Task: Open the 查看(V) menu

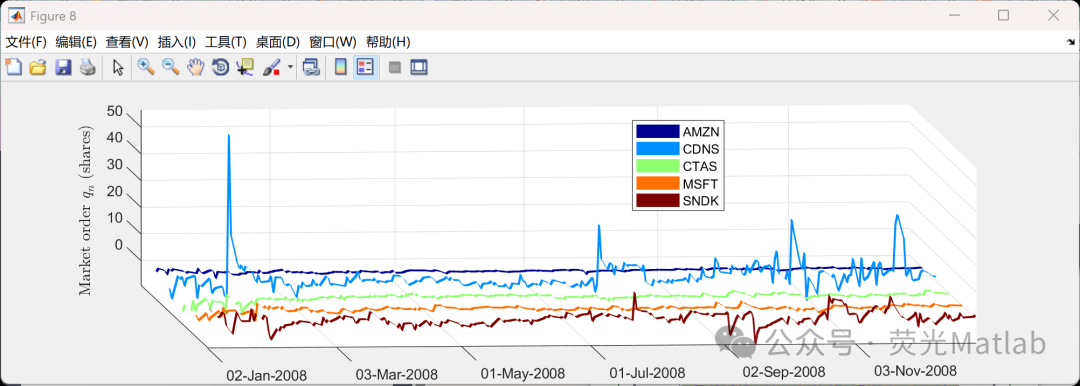Action: (x=127, y=42)
